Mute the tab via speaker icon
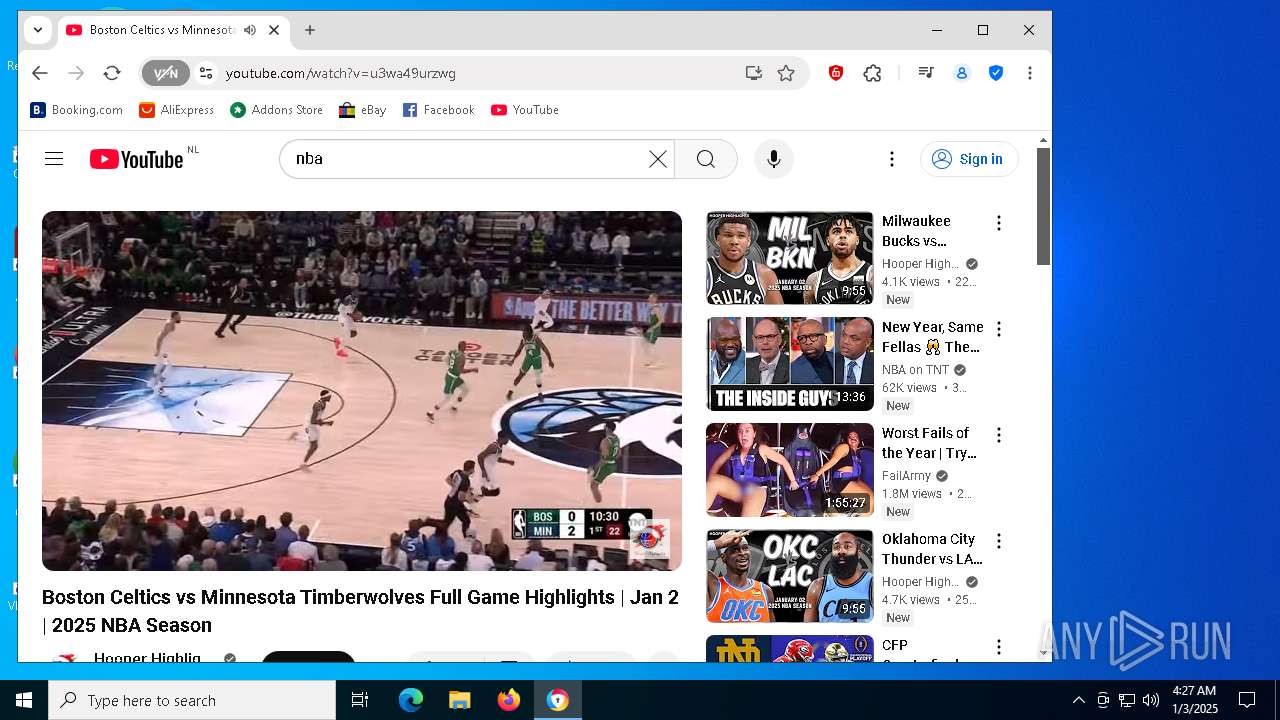Screen dimensions: 1280x720 (x=250, y=30)
